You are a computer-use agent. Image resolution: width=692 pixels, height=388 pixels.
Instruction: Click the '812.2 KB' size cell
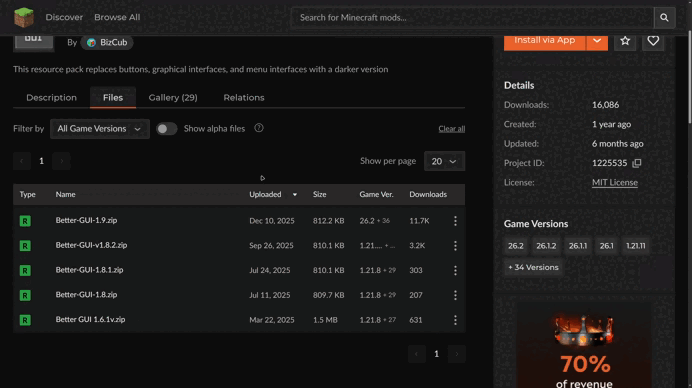click(328, 221)
